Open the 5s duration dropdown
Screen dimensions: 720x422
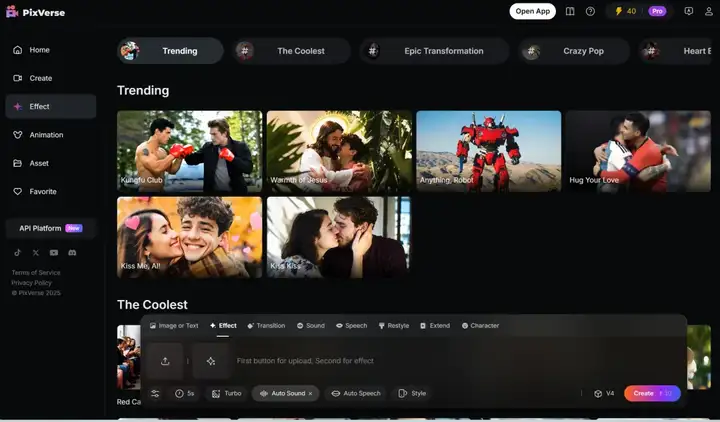point(184,394)
